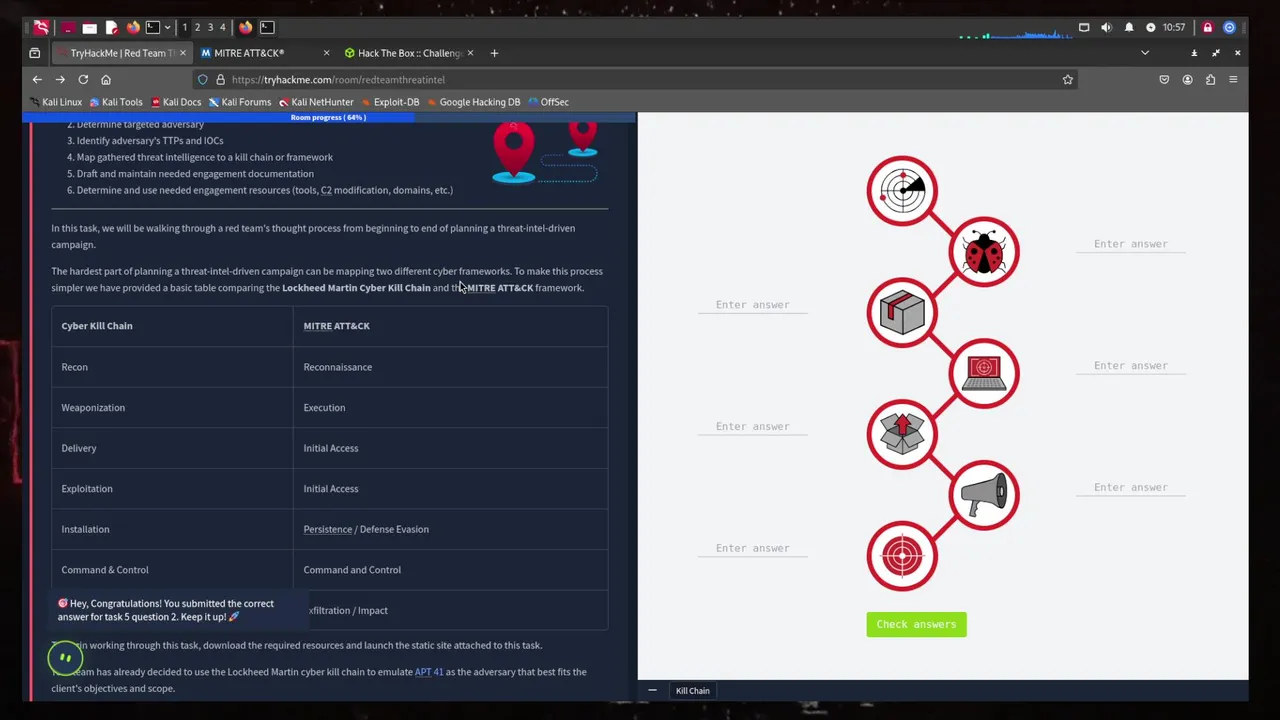Screen dimensions: 1280x720
Task: Close the MITRE ATT&CK tab
Action: tap(326, 53)
